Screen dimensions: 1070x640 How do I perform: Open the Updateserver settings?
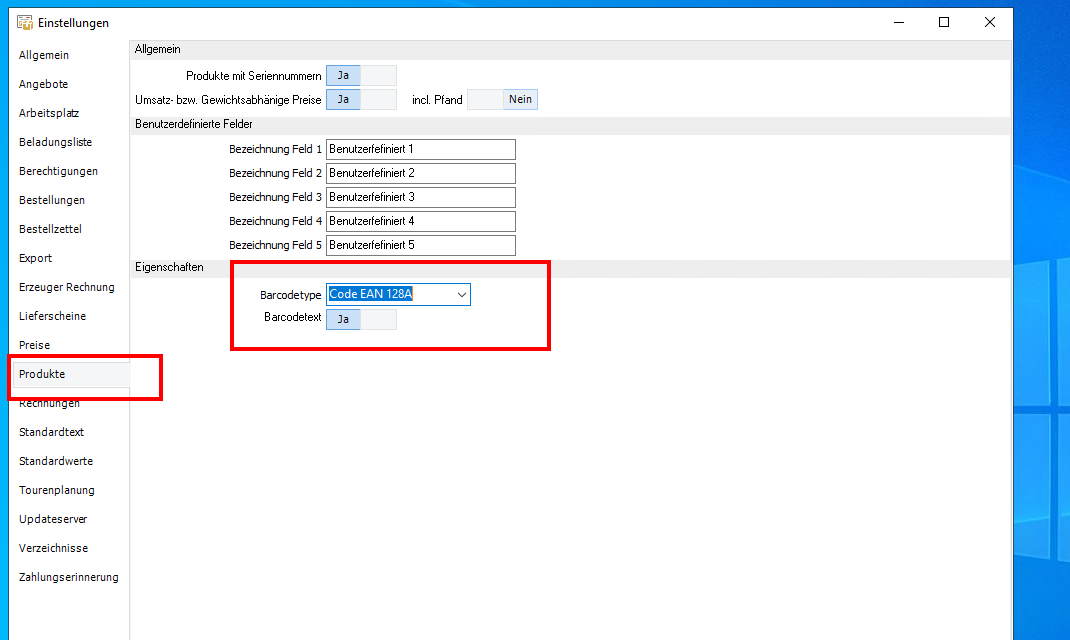(53, 519)
